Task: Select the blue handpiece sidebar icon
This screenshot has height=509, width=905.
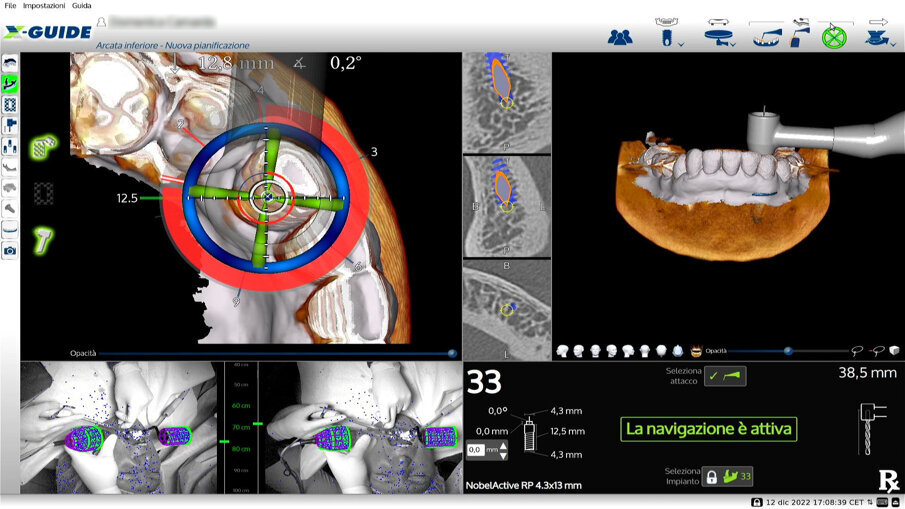Action: point(10,125)
